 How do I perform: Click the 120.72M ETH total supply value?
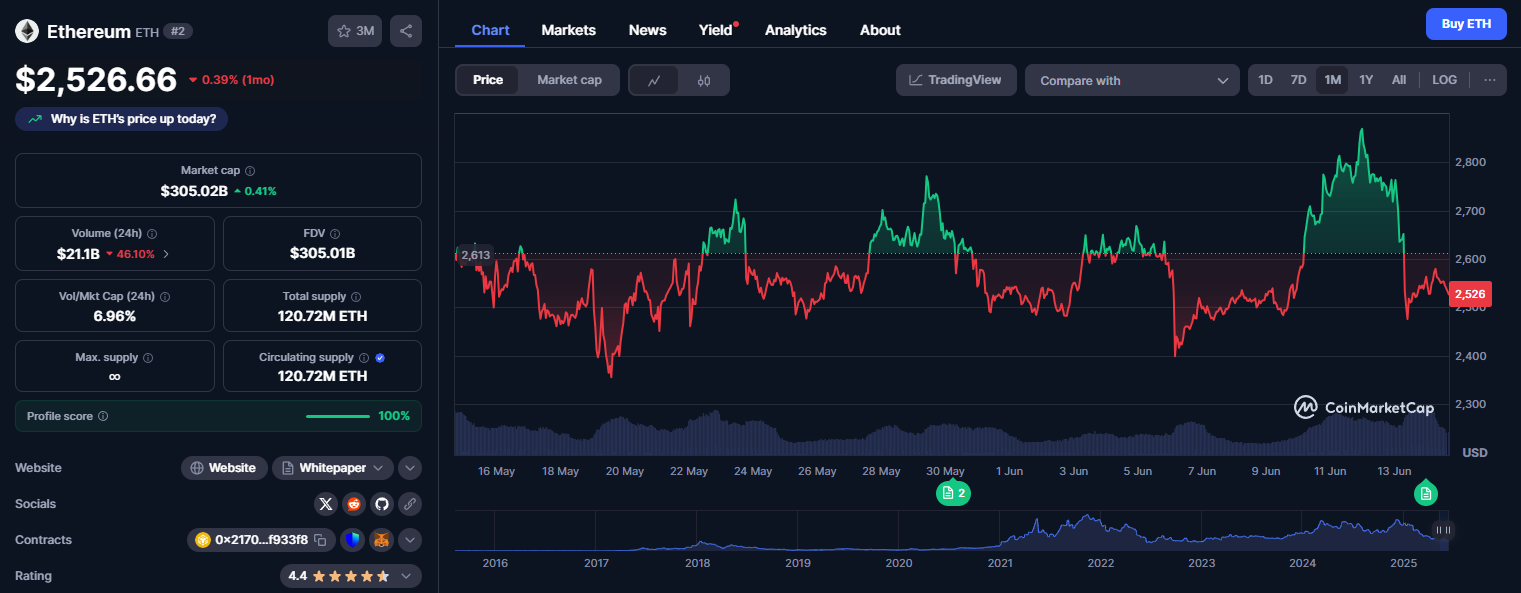coord(322,316)
